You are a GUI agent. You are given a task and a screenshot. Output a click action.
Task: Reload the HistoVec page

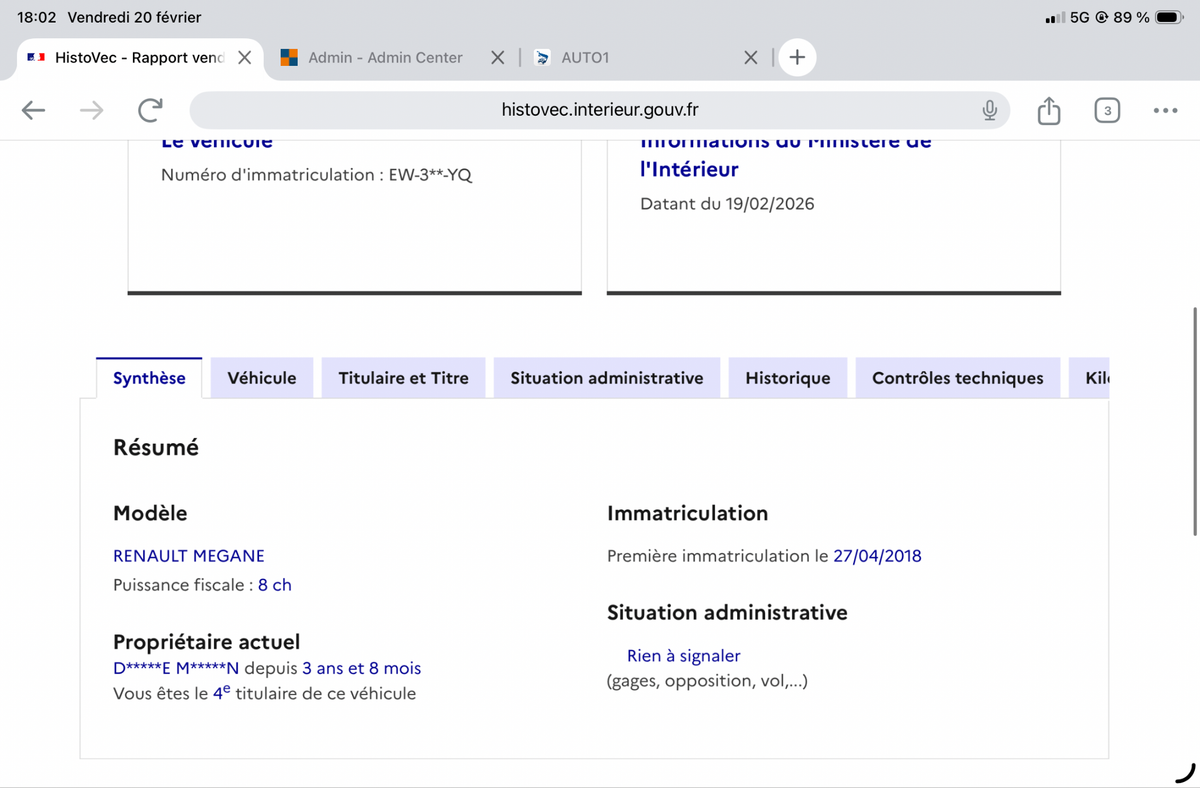(x=150, y=110)
